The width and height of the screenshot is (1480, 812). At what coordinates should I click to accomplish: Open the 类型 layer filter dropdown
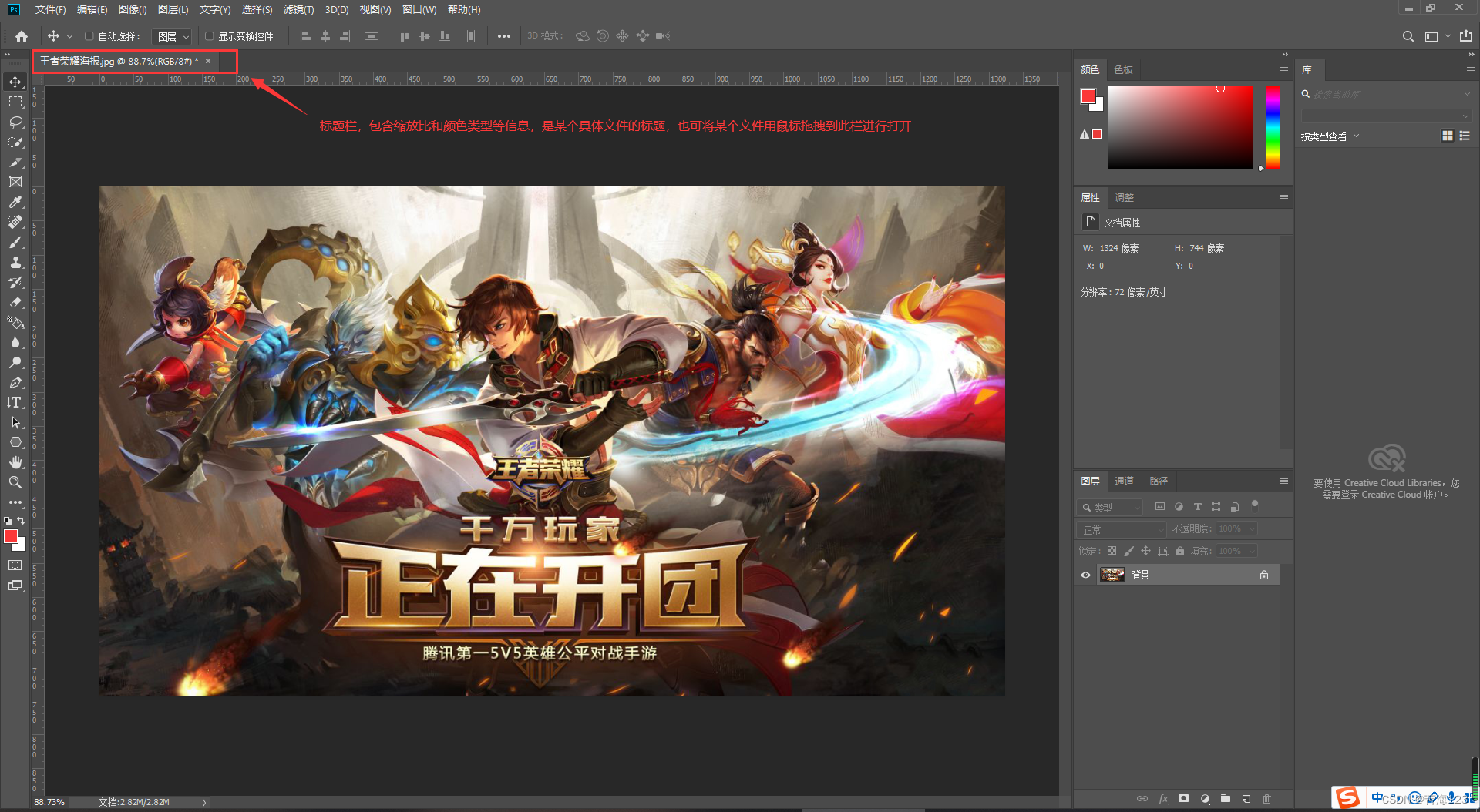(x=1110, y=507)
